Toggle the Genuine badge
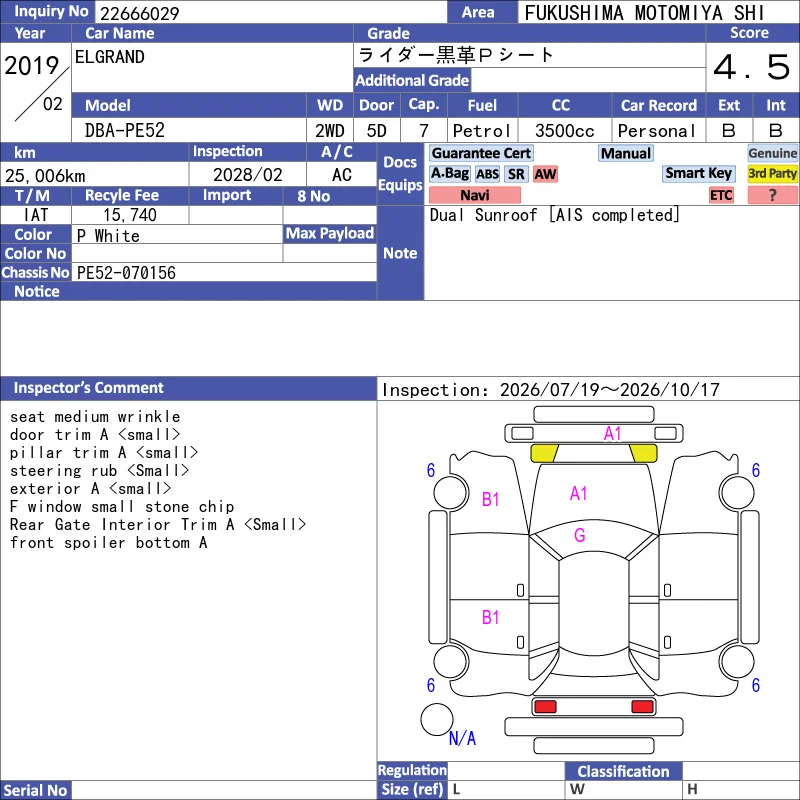Viewport: 800px width, 800px height. pos(772,153)
